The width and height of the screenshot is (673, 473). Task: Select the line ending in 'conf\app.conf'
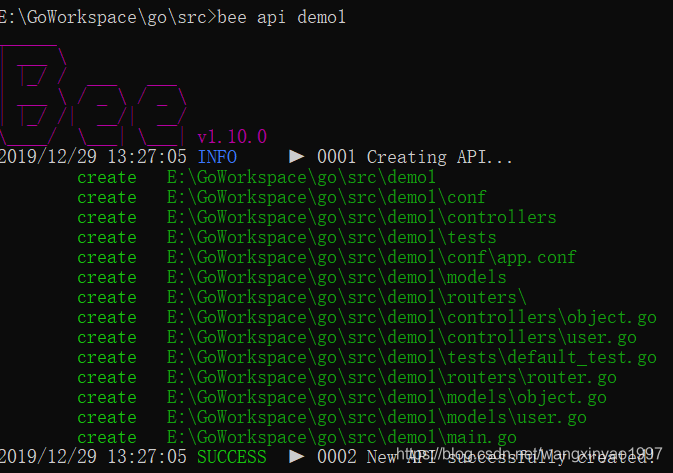click(371, 257)
